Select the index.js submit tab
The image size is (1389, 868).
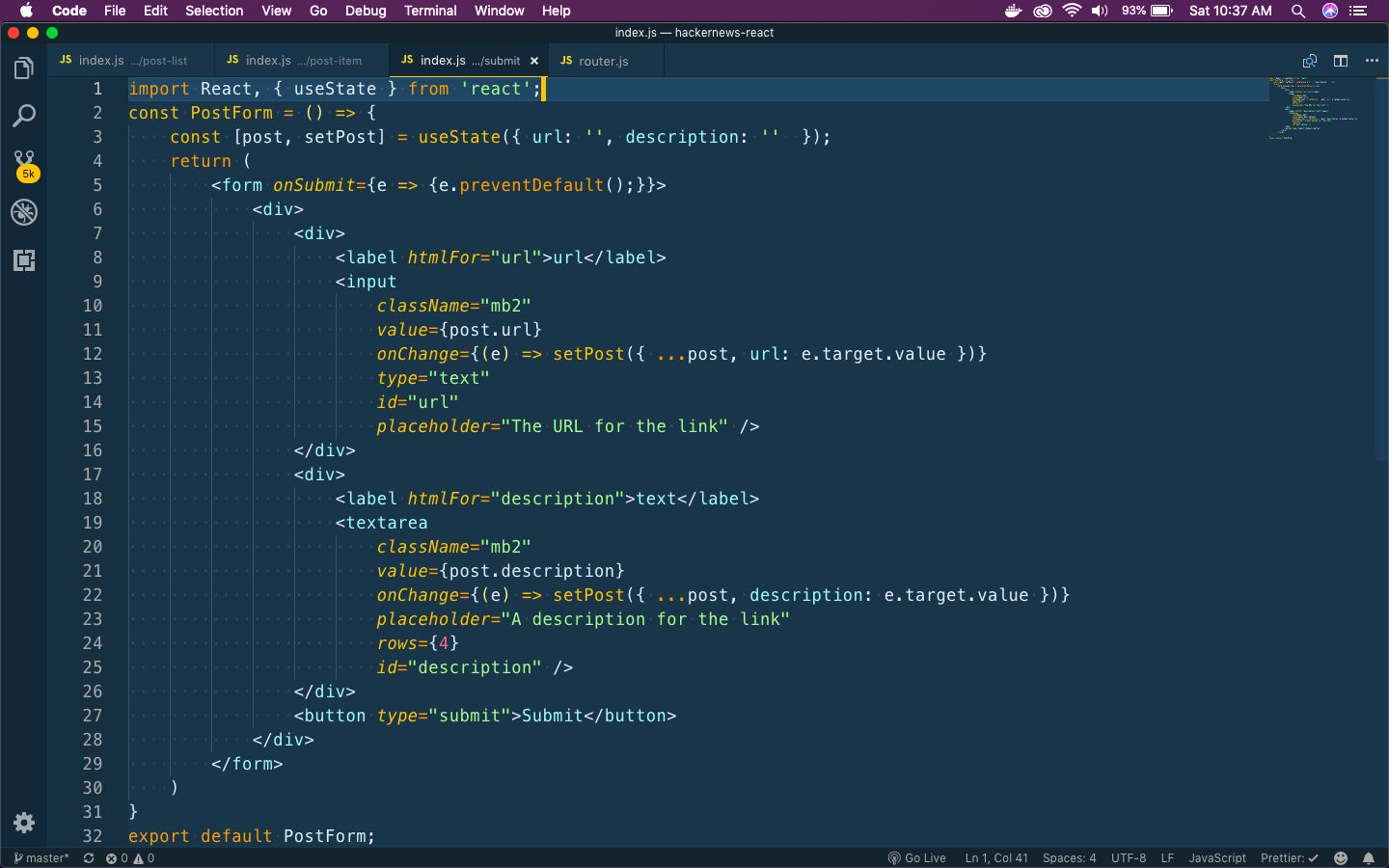(x=469, y=61)
